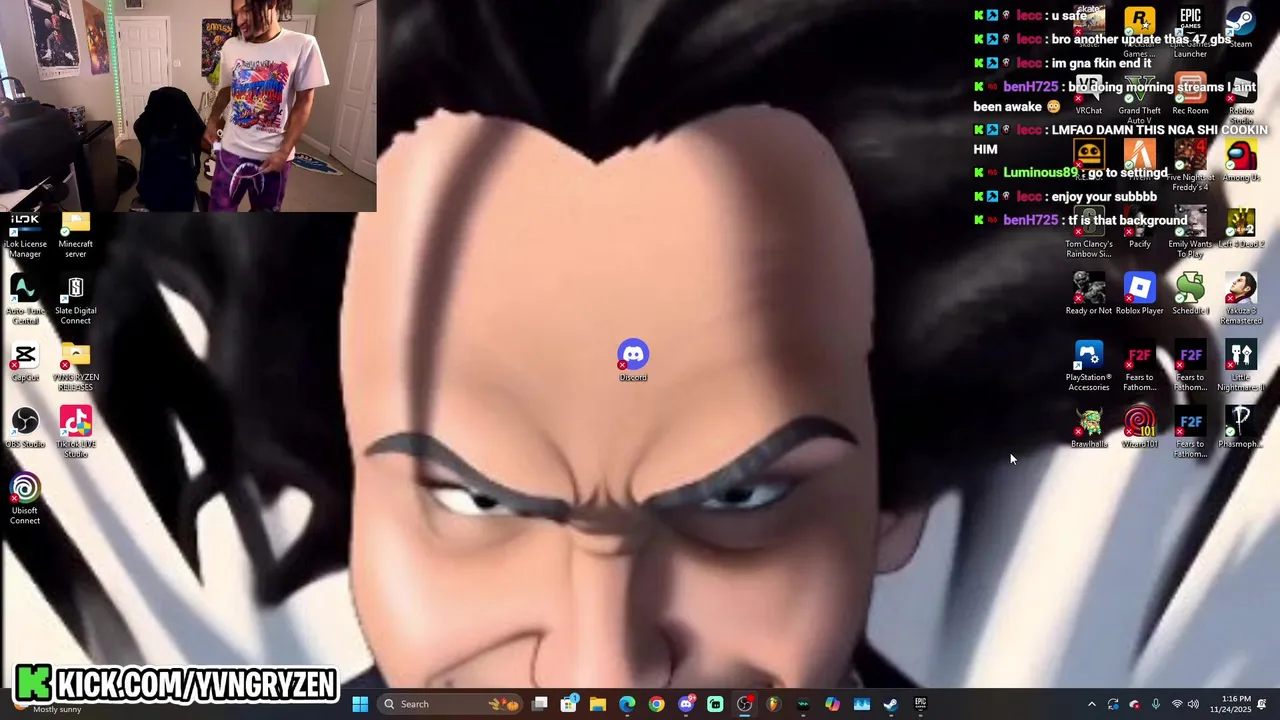Click the webcam overlay thumbnail
This screenshot has height=720, width=1280.
(188, 106)
